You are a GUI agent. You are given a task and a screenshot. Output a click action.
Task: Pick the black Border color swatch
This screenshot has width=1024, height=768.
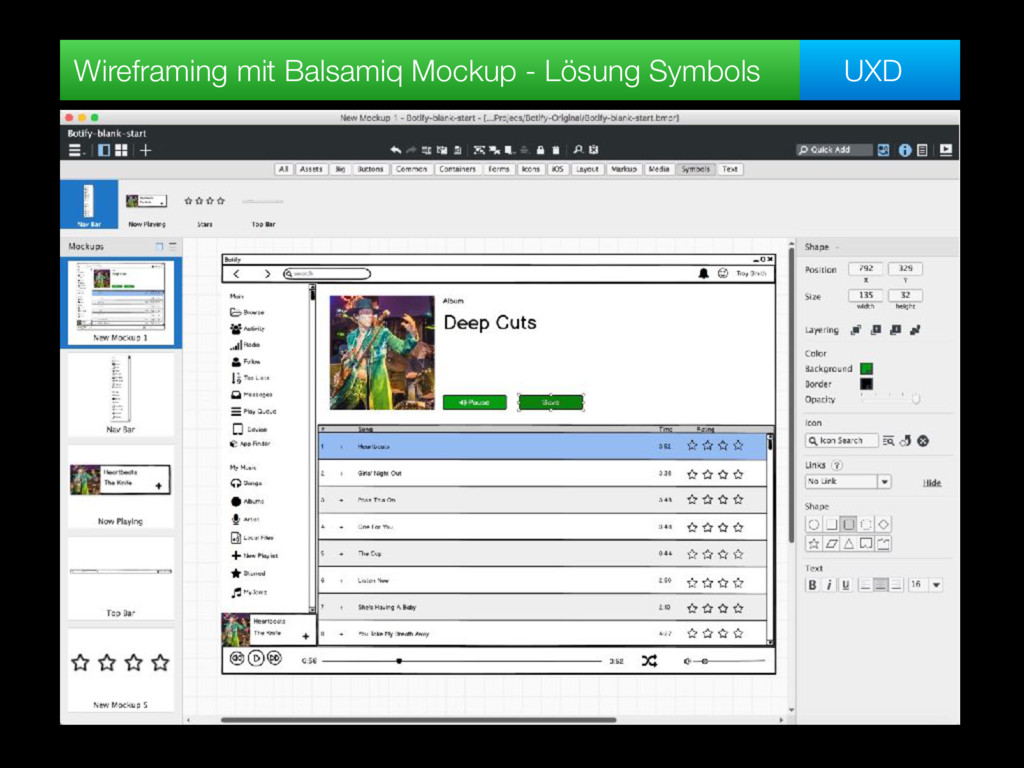click(867, 384)
